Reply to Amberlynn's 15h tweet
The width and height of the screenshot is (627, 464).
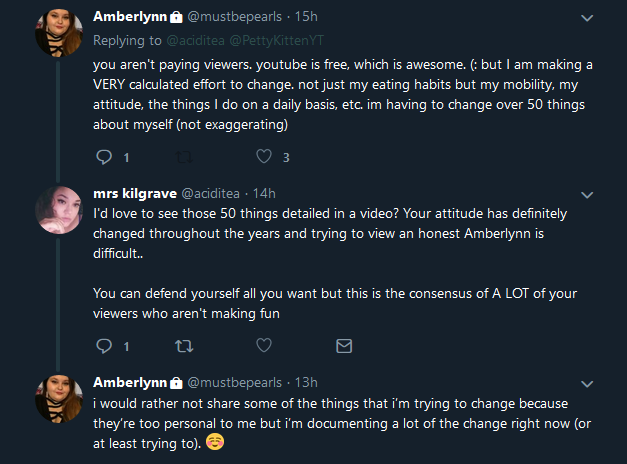point(104,157)
